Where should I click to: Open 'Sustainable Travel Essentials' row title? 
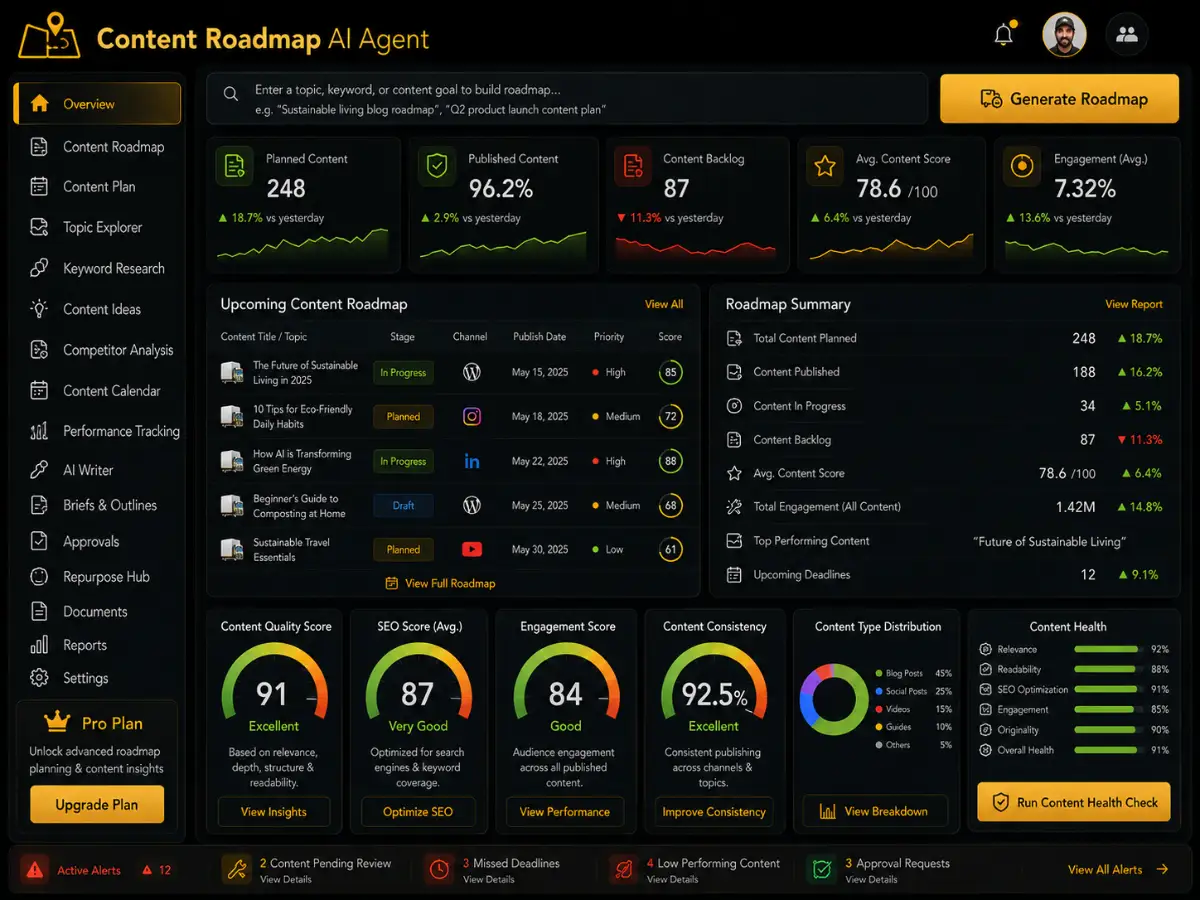pyautogui.click(x=291, y=550)
